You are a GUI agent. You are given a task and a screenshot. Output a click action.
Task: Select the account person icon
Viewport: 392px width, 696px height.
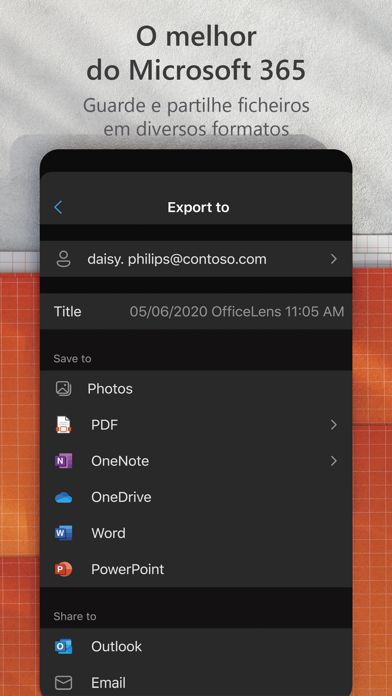click(x=63, y=259)
